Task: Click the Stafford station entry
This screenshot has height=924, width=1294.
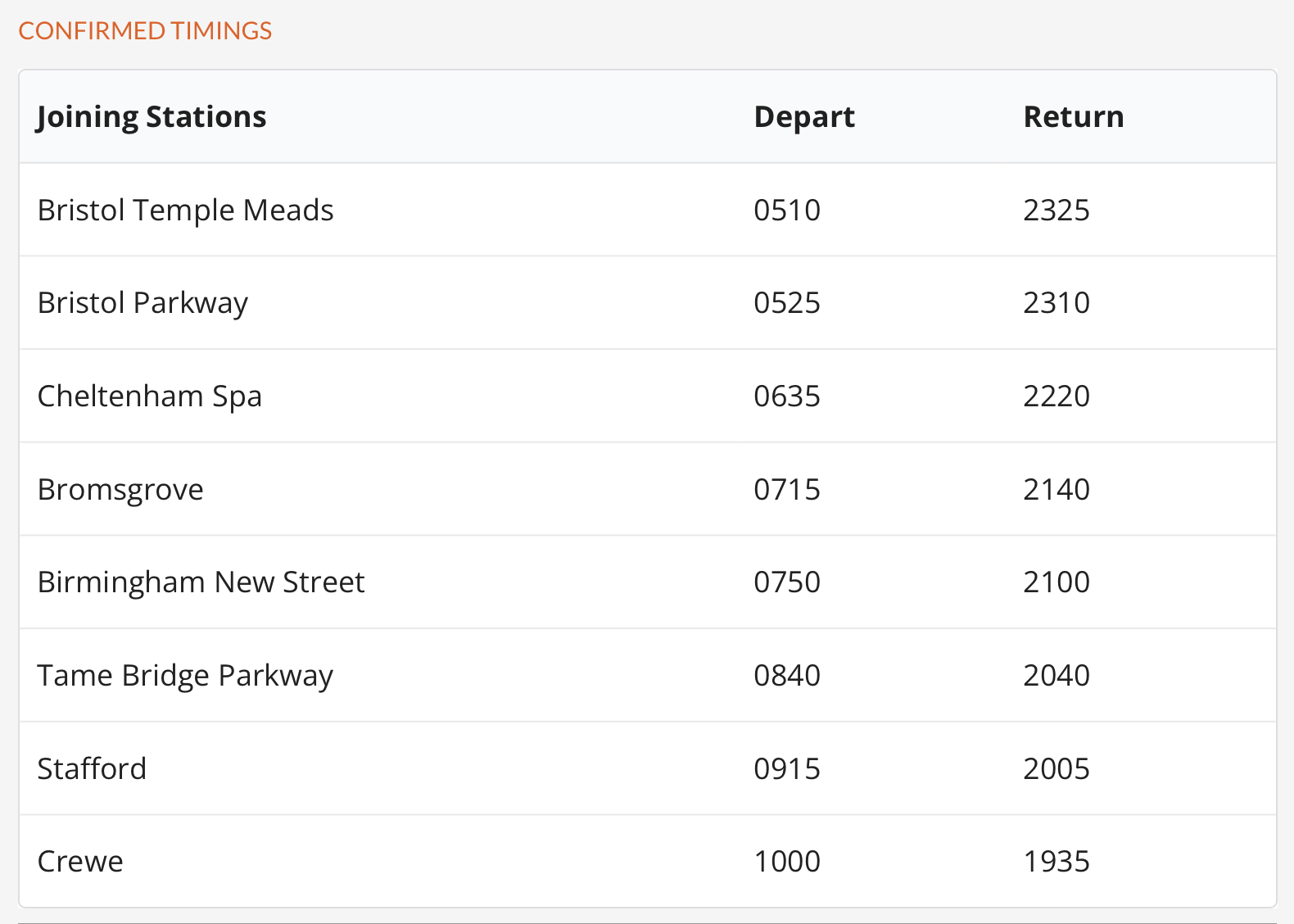Action: pos(92,768)
